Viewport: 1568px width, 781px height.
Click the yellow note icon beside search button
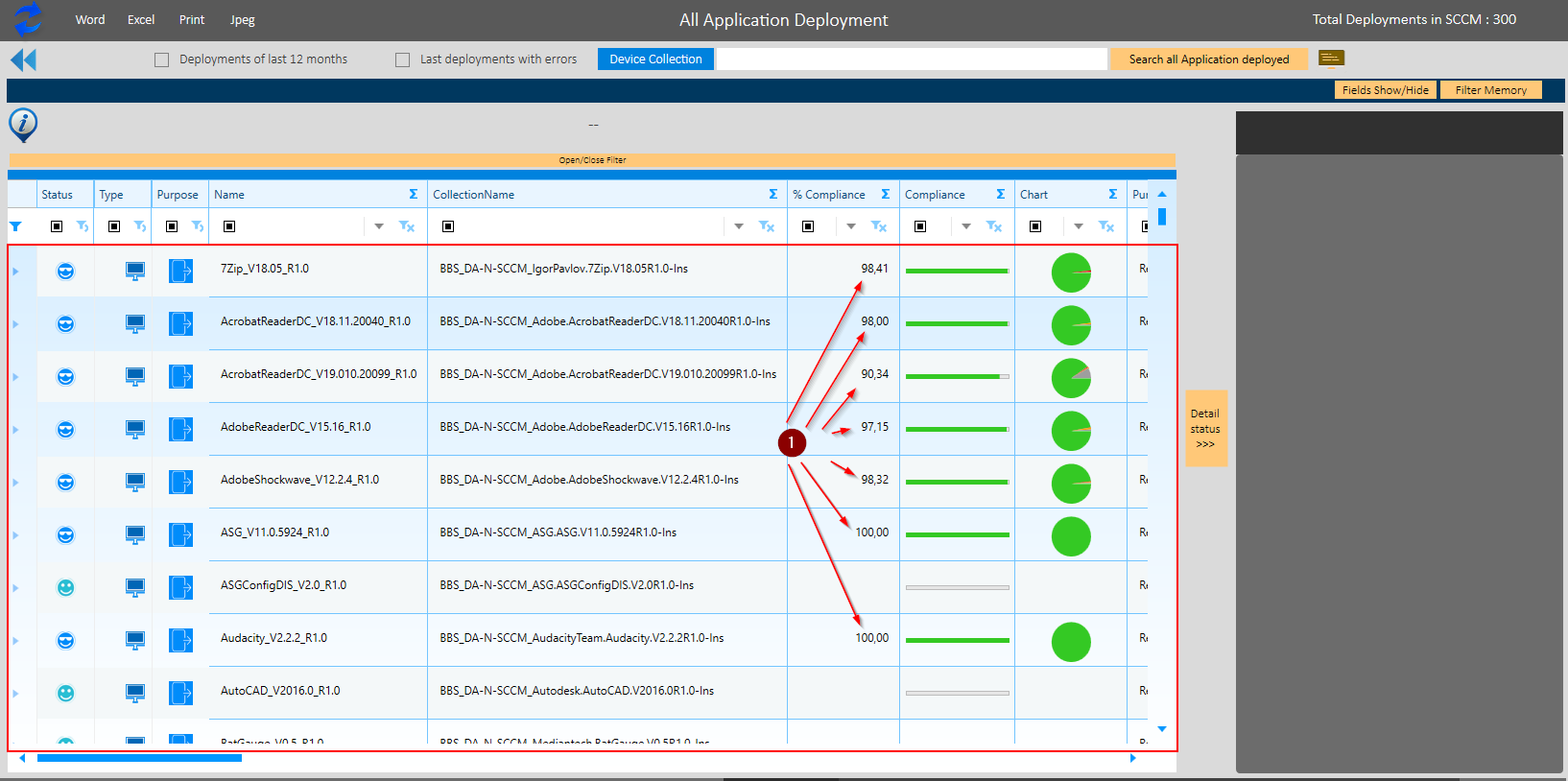coord(1331,59)
